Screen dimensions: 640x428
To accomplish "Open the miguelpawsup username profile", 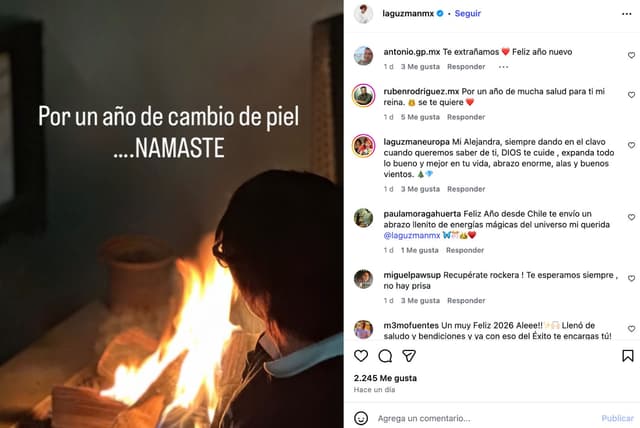I will (x=412, y=275).
